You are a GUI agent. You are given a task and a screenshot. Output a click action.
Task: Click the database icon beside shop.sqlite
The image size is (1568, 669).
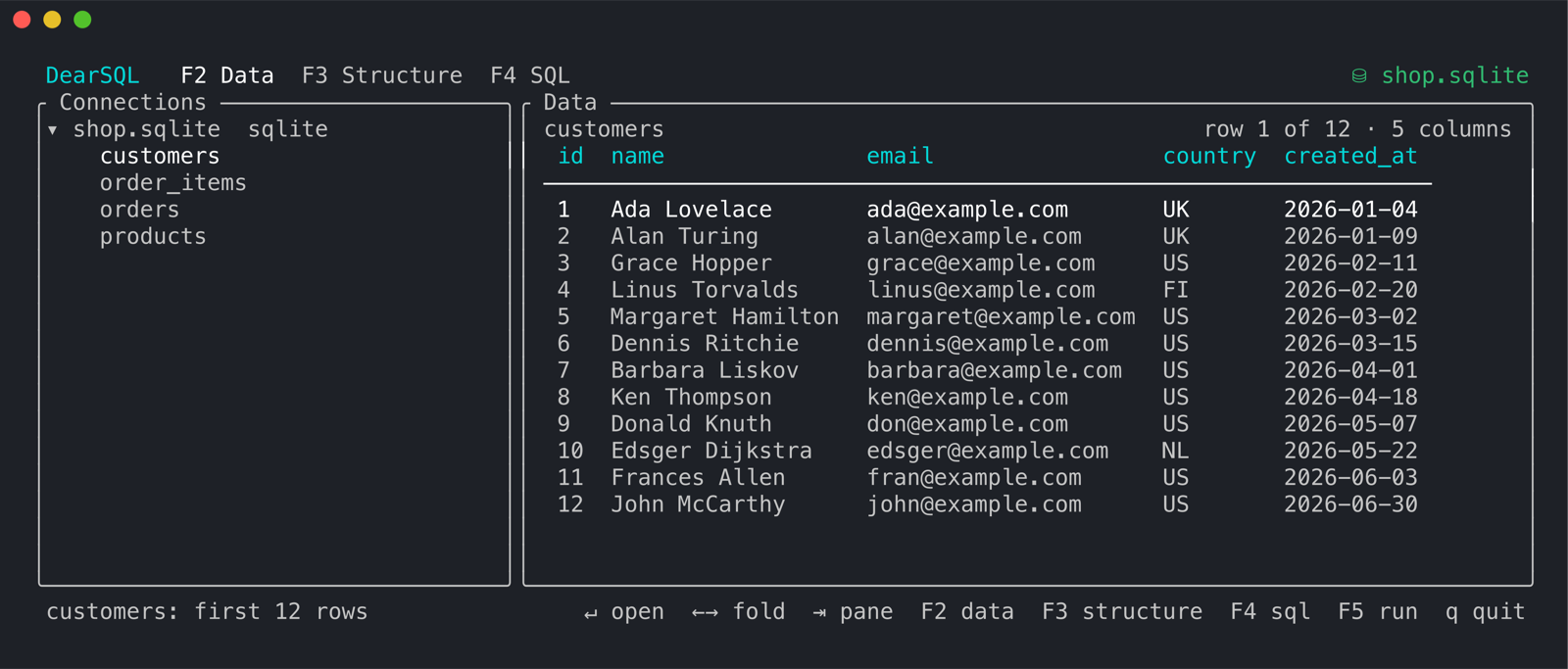tap(1359, 75)
